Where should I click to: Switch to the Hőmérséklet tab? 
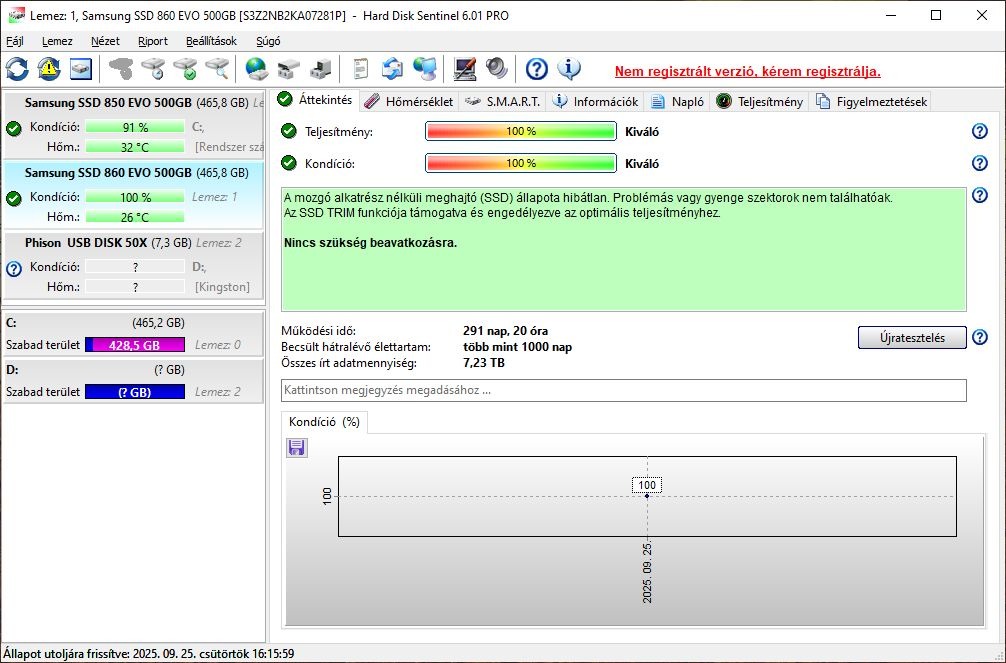[x=409, y=101]
